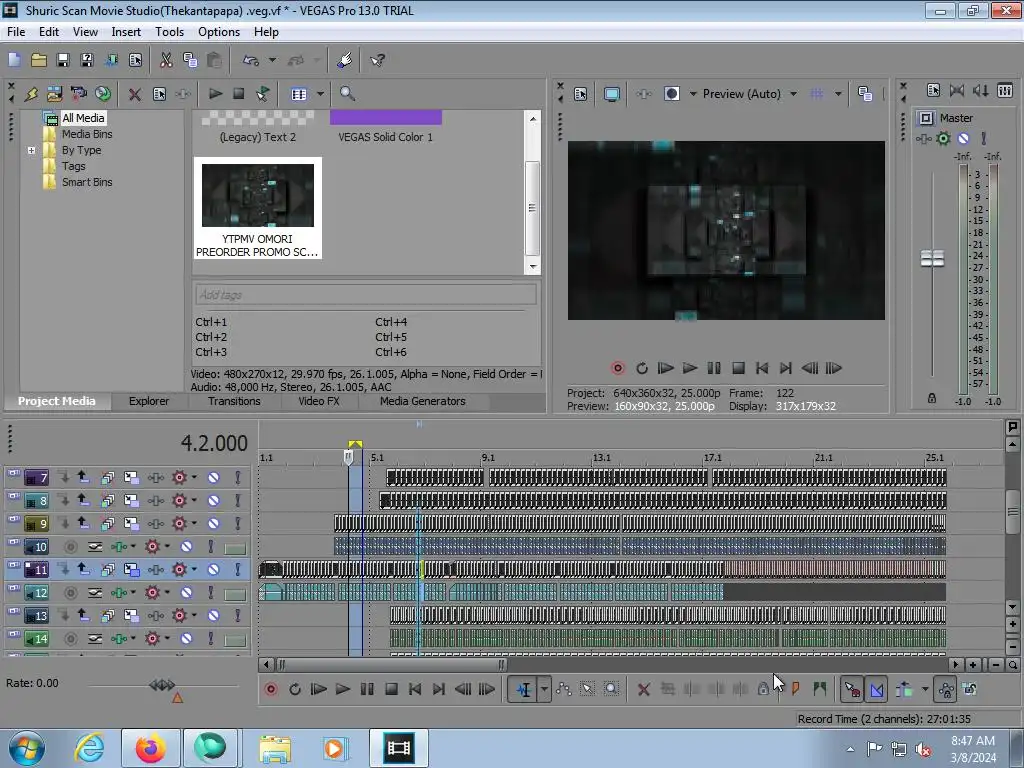The image size is (1024, 768).
Task: Open the Options menu
Action: click(219, 31)
